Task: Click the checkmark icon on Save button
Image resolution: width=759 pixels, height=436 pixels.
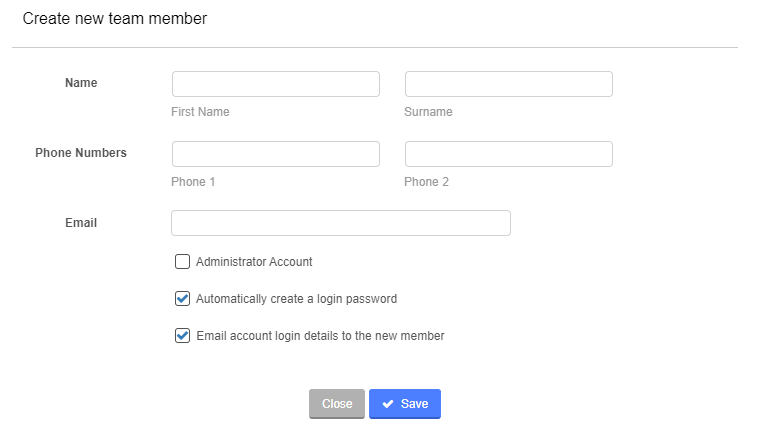Action: [388, 404]
